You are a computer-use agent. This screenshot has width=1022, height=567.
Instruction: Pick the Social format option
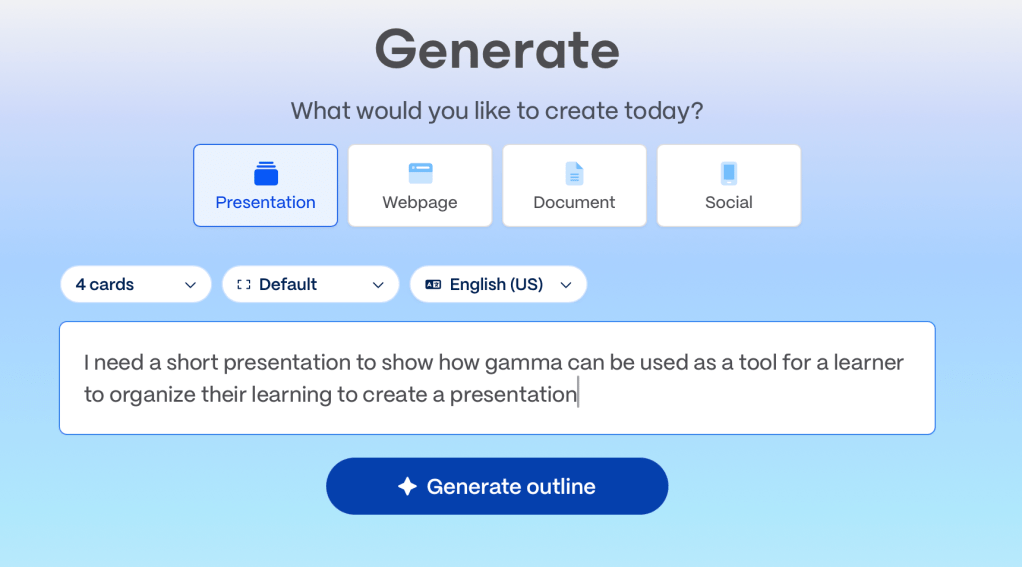(x=729, y=186)
